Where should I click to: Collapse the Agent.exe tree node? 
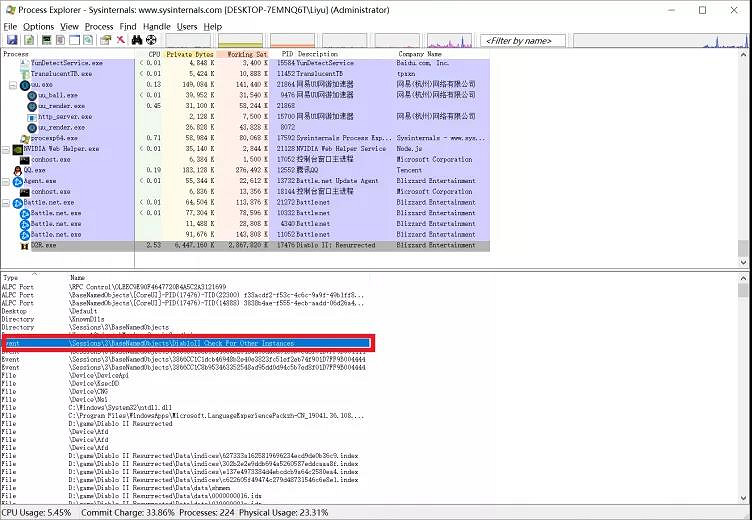[x=6, y=181]
